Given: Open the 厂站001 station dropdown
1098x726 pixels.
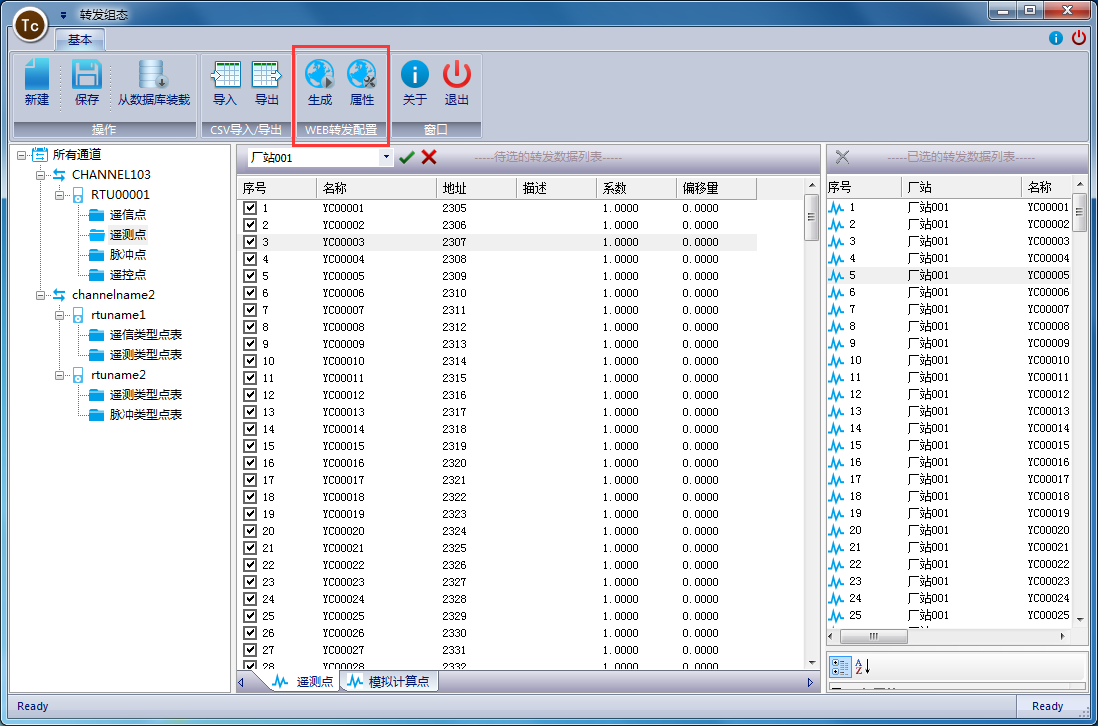Looking at the screenshot, I should click(386, 158).
